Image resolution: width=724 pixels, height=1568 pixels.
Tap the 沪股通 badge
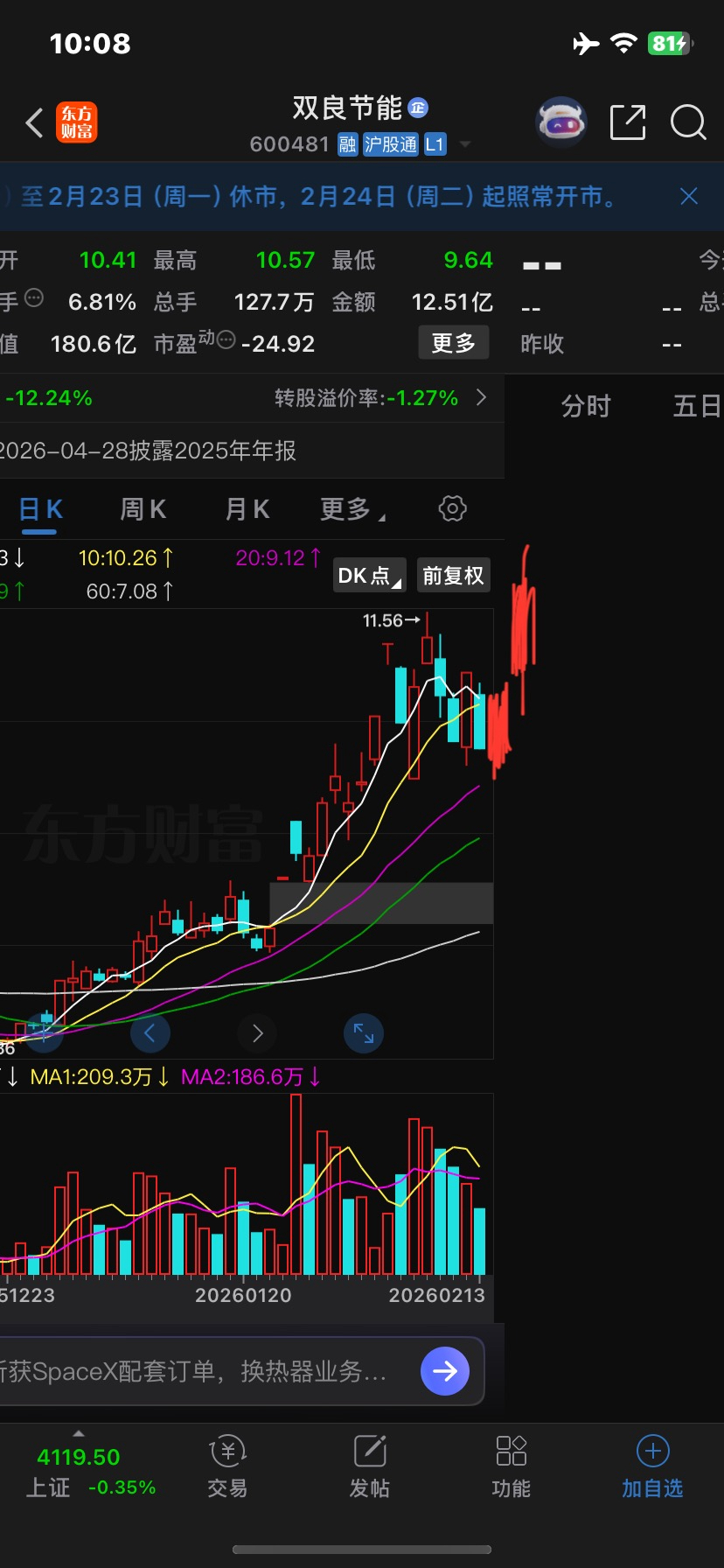click(391, 144)
